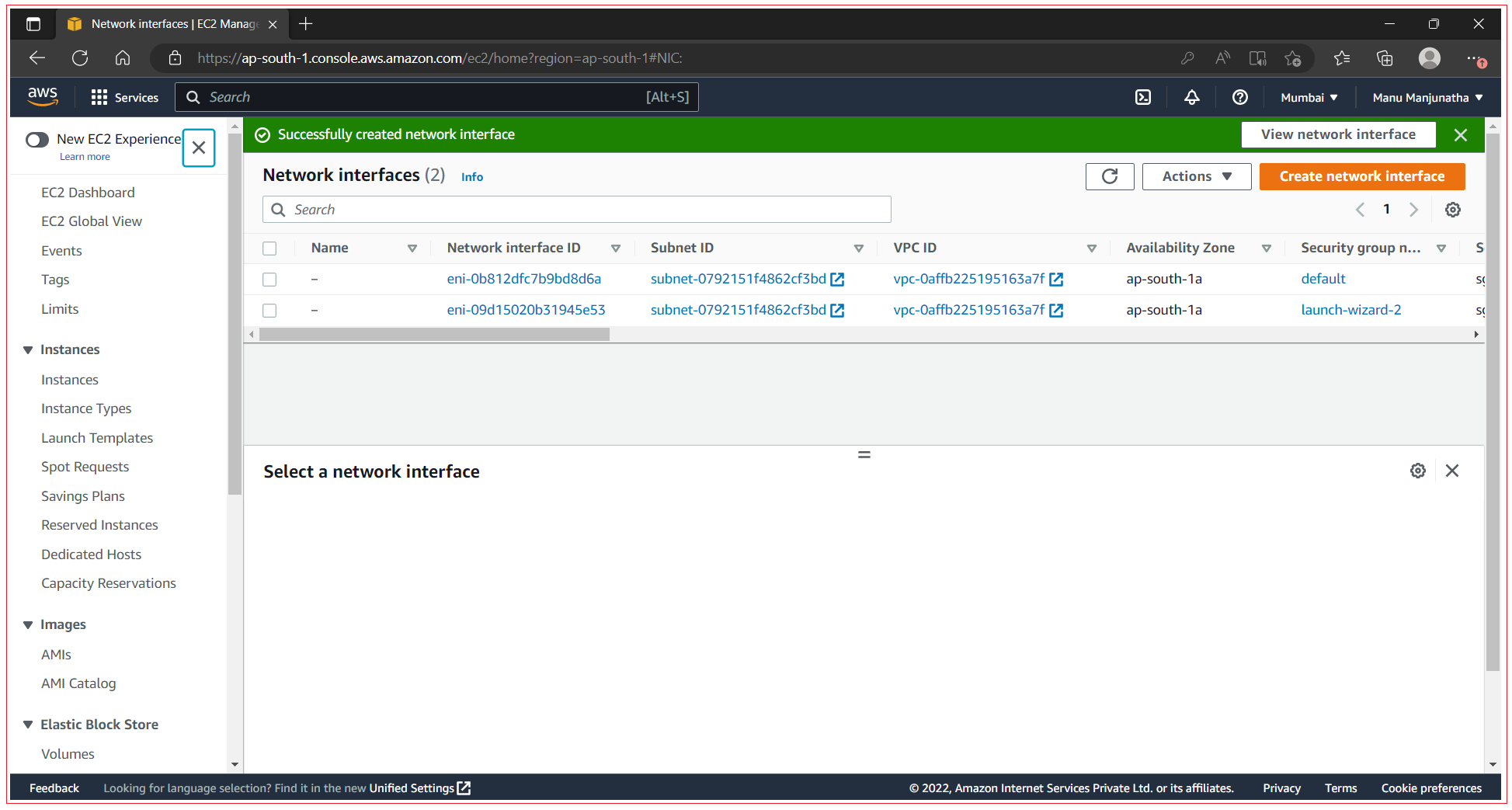Collapse the Instances sidebar section
Image resolution: width=1512 pixels, height=810 pixels.
pyautogui.click(x=28, y=350)
